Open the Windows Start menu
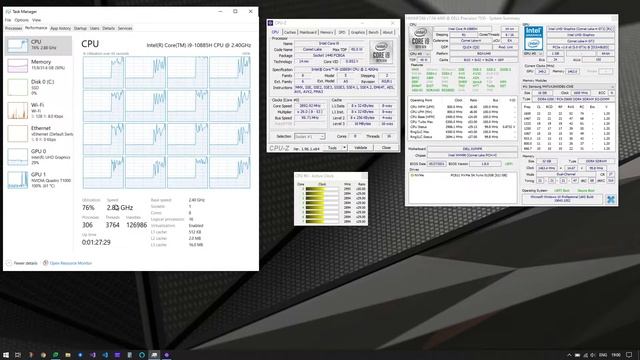Screen dimensions: 640x360 [6, 355]
